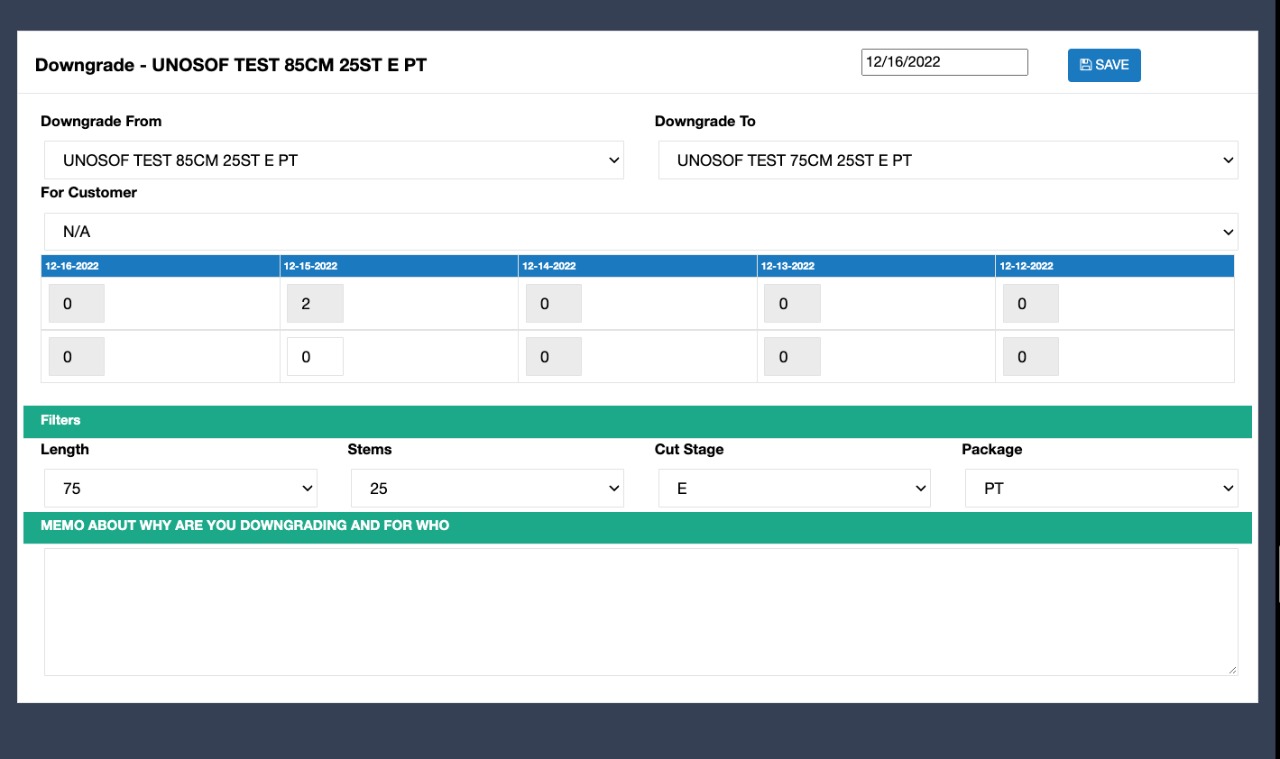Screen dimensions: 1280x759
Task: Click the top quantity field under 12-14-2022
Action: click(553, 303)
